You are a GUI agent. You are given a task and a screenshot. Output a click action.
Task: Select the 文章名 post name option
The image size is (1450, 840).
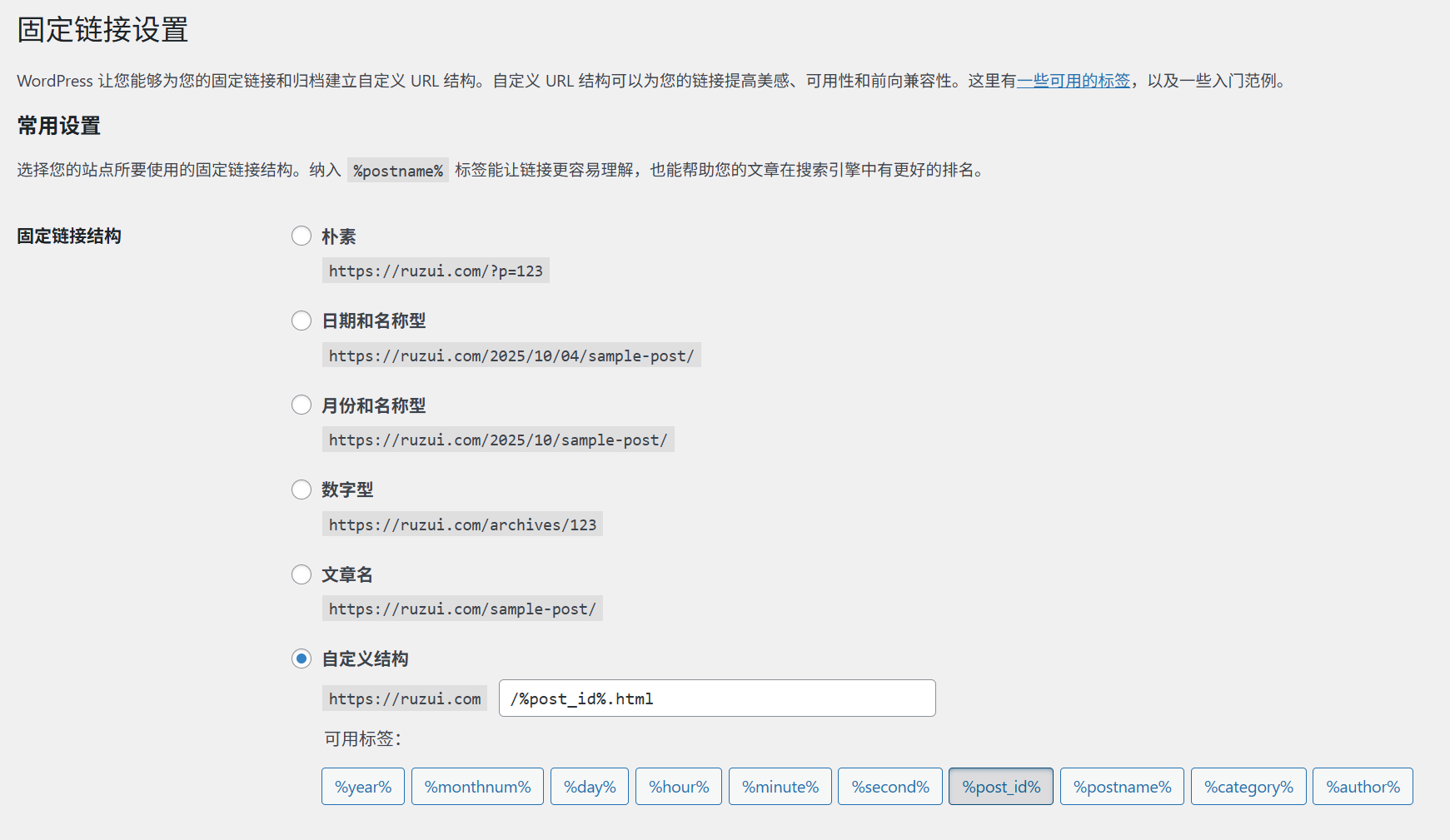point(301,574)
